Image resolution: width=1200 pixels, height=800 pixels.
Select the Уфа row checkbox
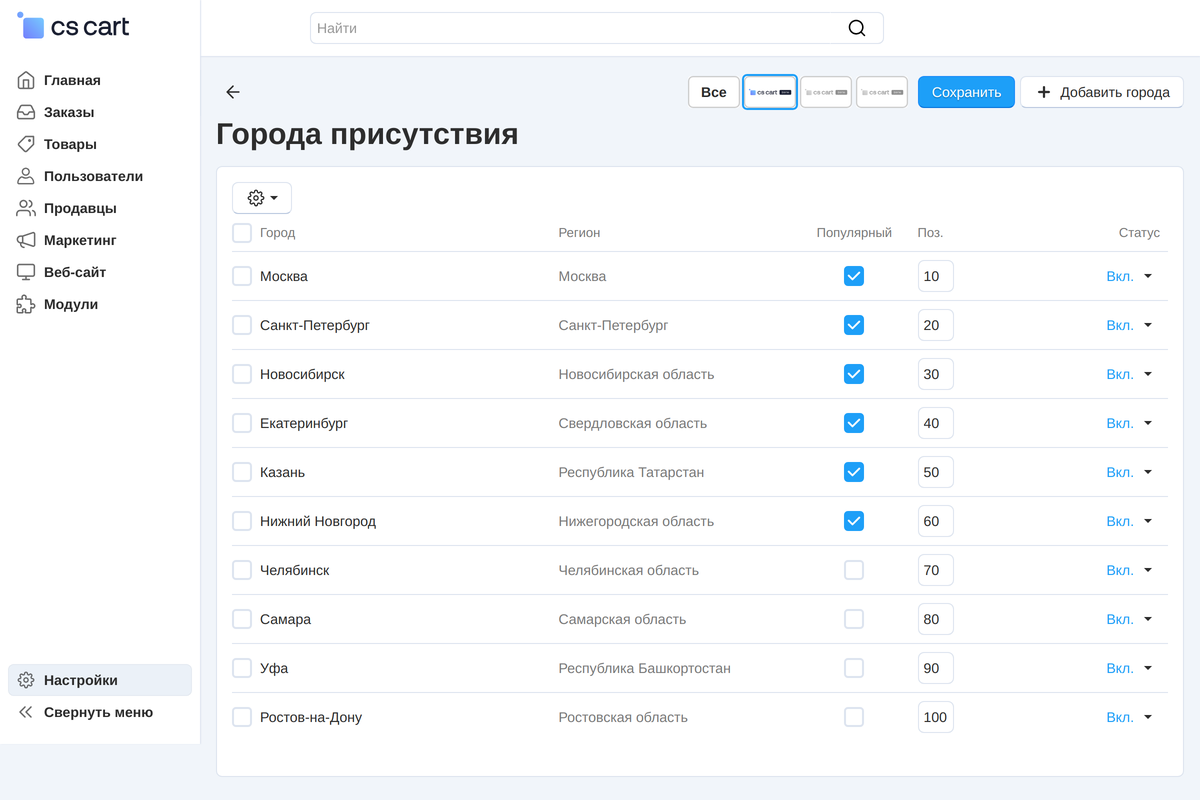(242, 668)
